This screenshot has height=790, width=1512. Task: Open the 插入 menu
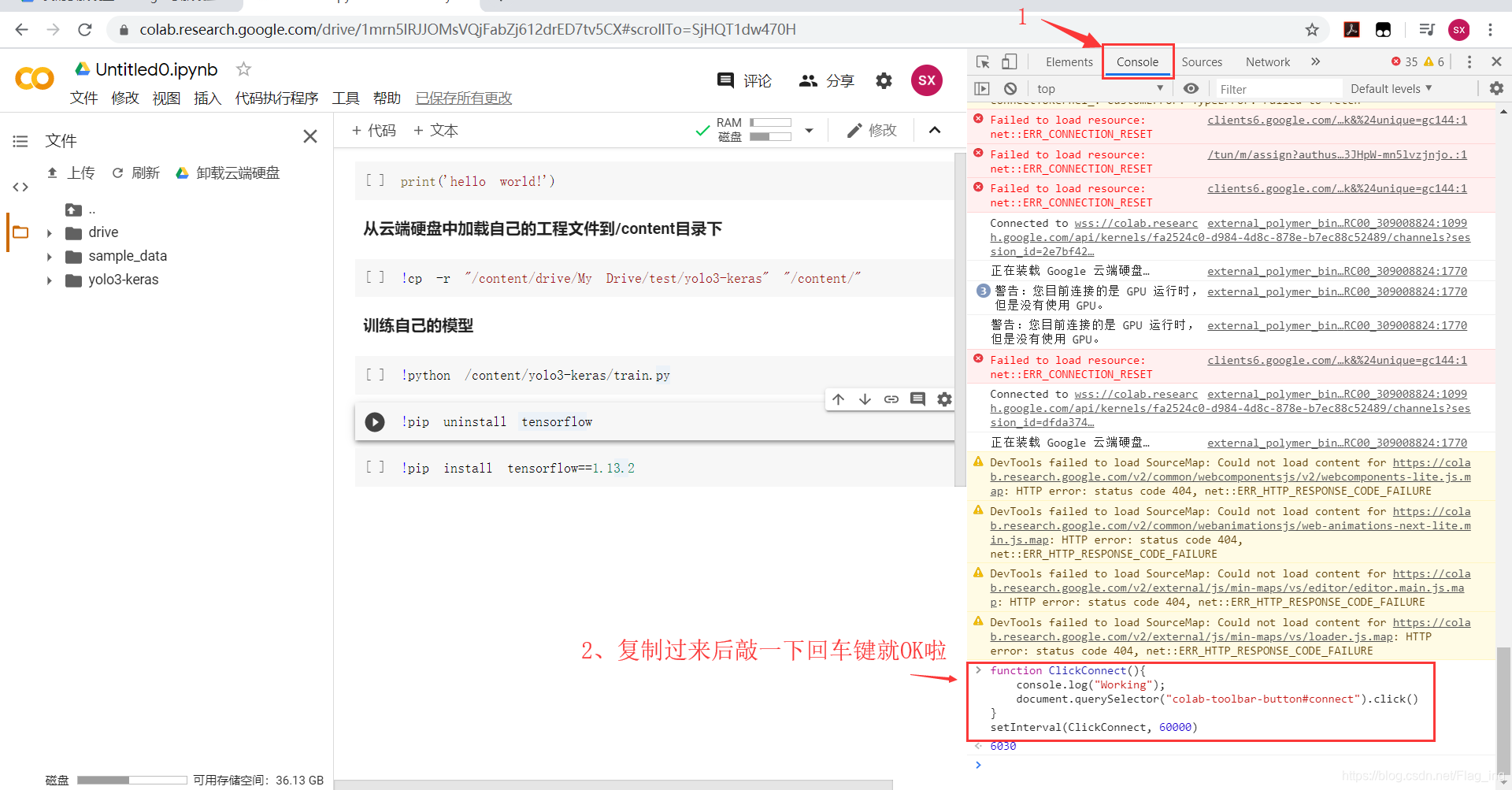pos(208,98)
